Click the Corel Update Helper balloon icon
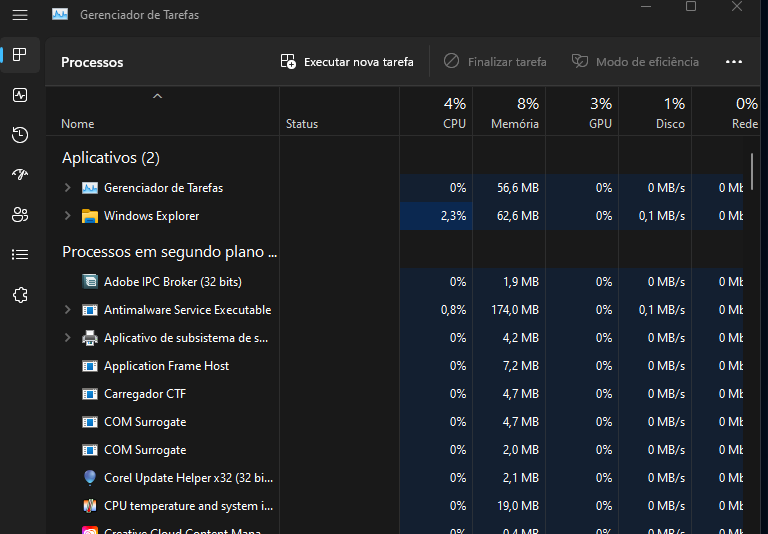768x534 pixels. (x=90, y=478)
